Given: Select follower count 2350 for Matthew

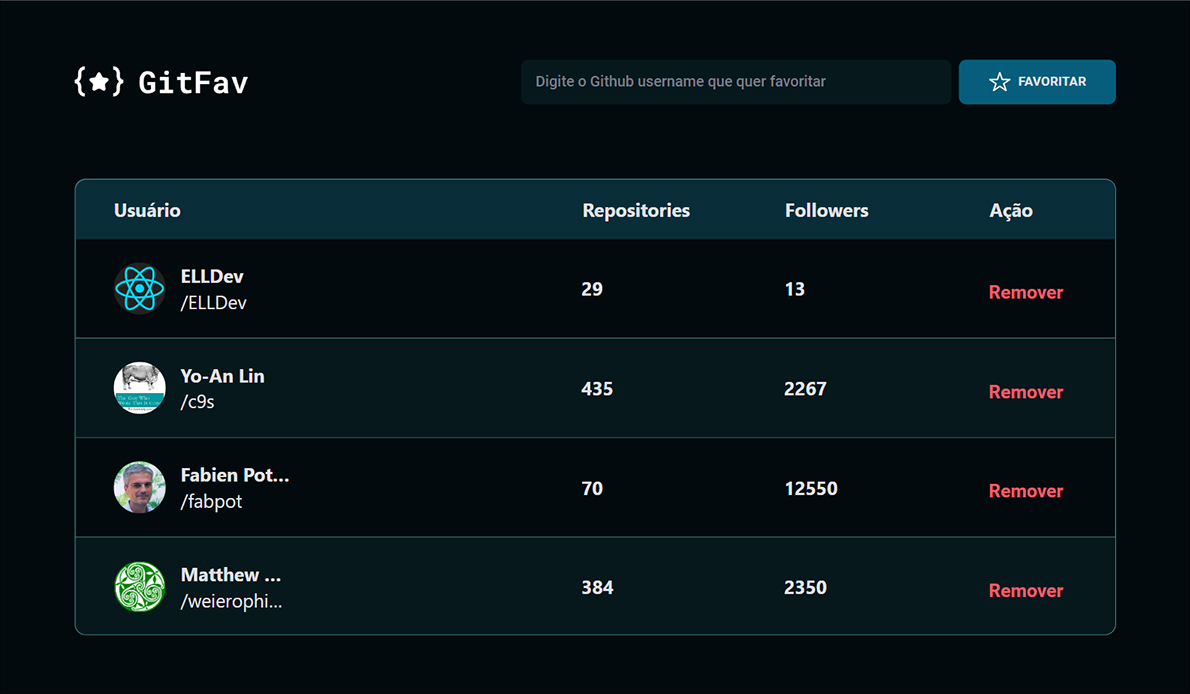Looking at the screenshot, I should (x=805, y=588).
